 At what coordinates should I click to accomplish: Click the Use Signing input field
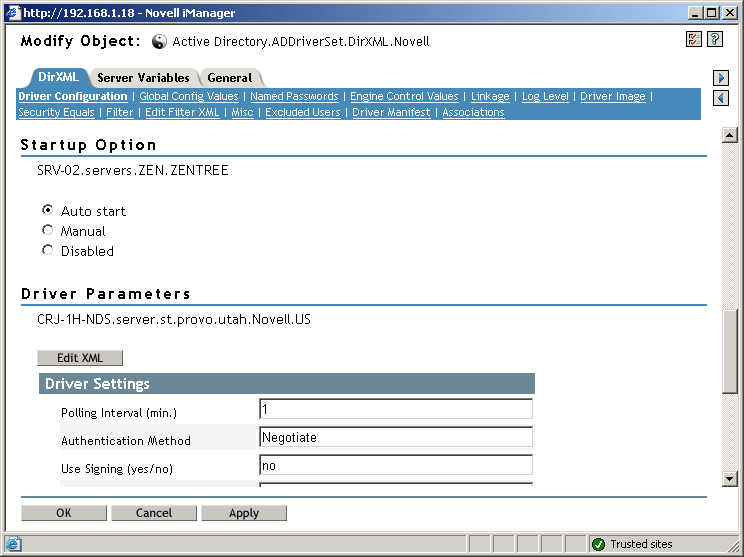click(396, 465)
